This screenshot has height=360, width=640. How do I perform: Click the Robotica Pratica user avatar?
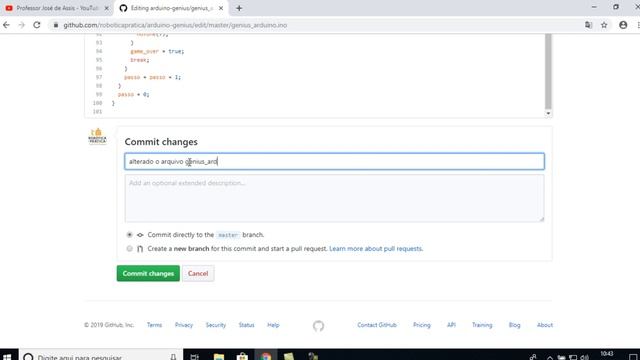98,136
